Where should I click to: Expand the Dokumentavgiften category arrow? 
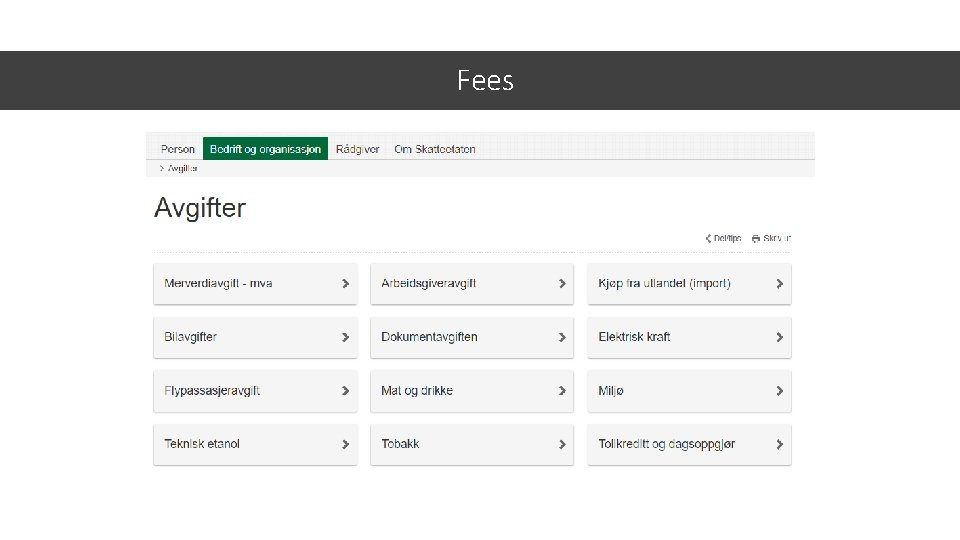tap(562, 337)
